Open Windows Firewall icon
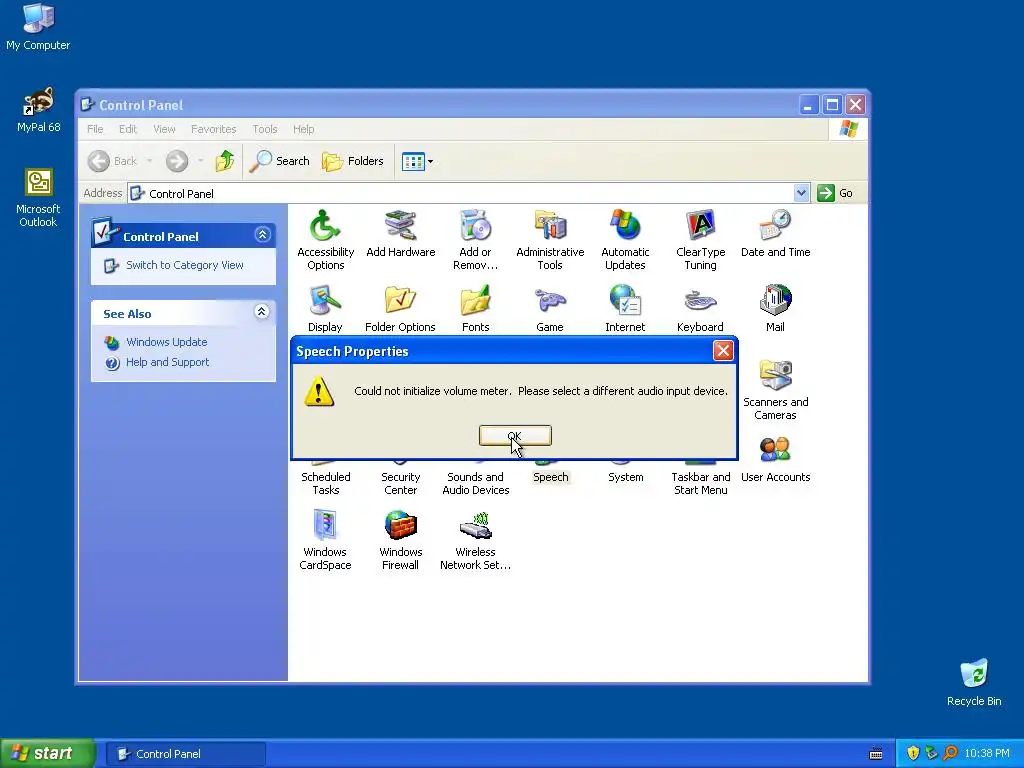This screenshot has height=768, width=1024. click(x=400, y=526)
